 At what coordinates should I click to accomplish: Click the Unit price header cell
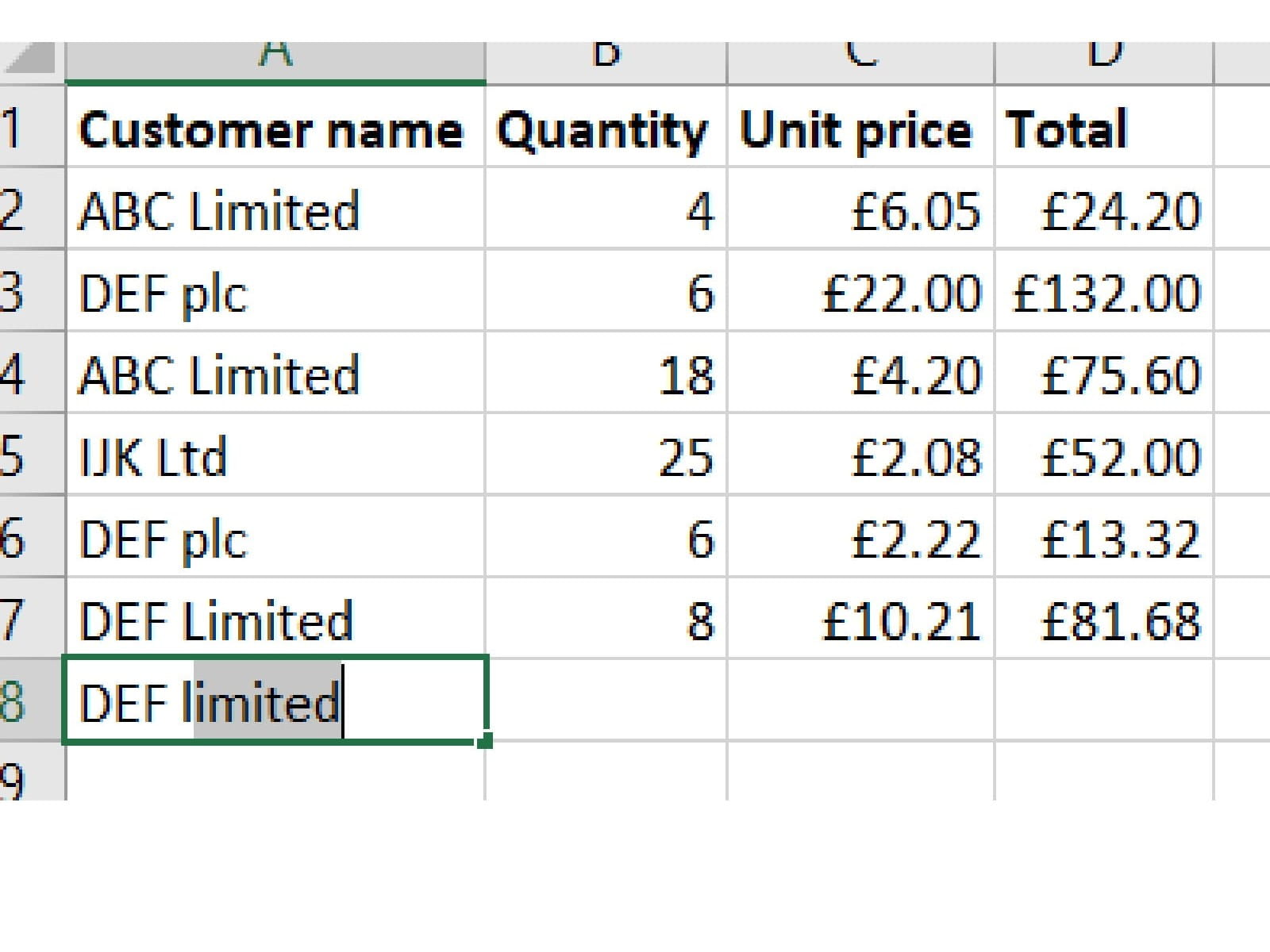(x=857, y=130)
